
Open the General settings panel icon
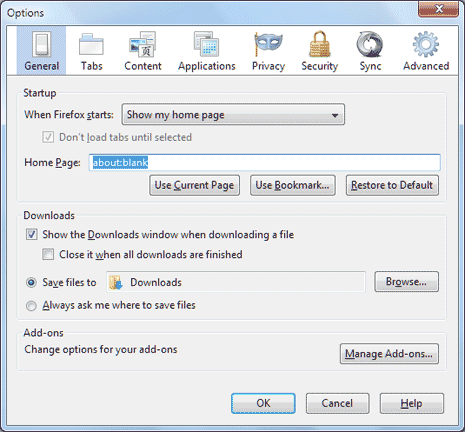42,44
